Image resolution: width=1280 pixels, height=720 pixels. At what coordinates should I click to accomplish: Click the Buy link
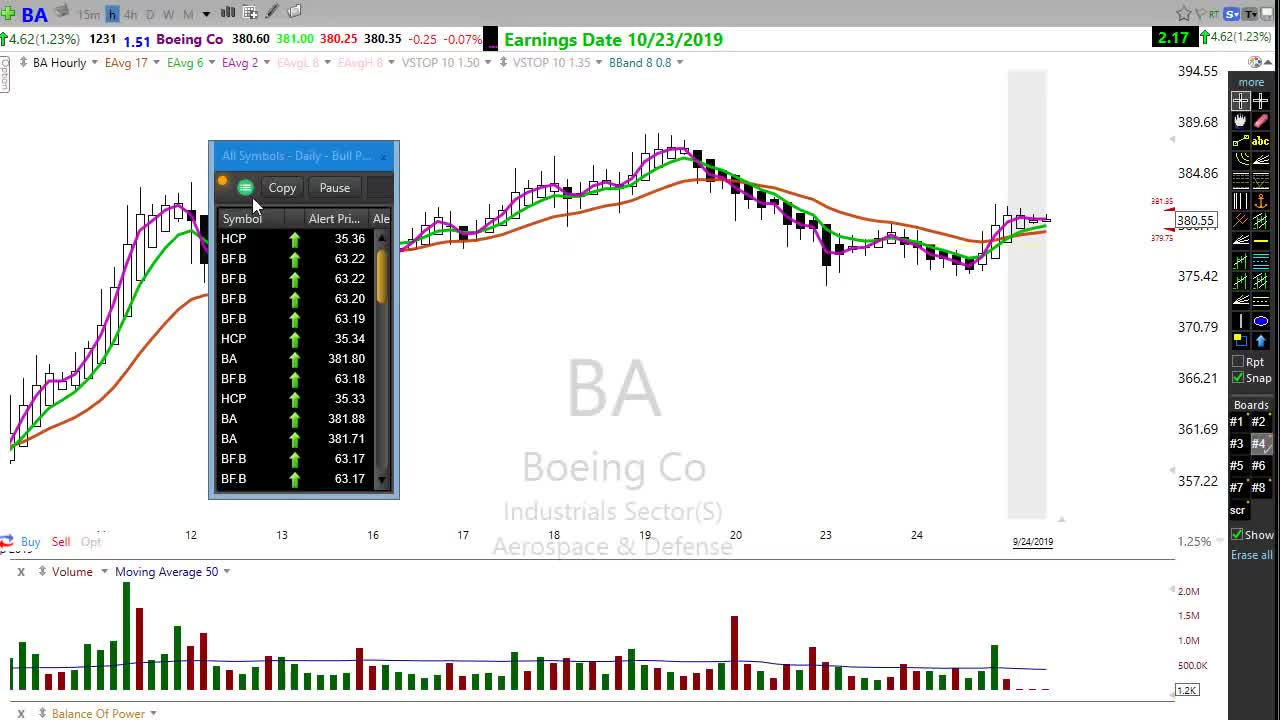tap(30, 541)
